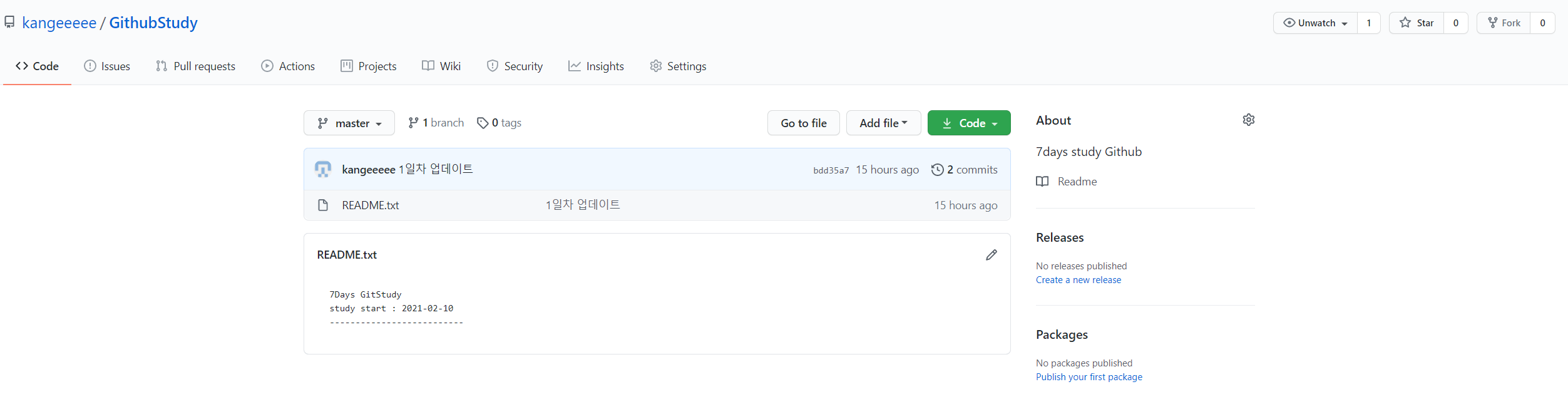The height and width of the screenshot is (414, 1568).
Task: Open the Releases heading link
Action: click(1060, 237)
